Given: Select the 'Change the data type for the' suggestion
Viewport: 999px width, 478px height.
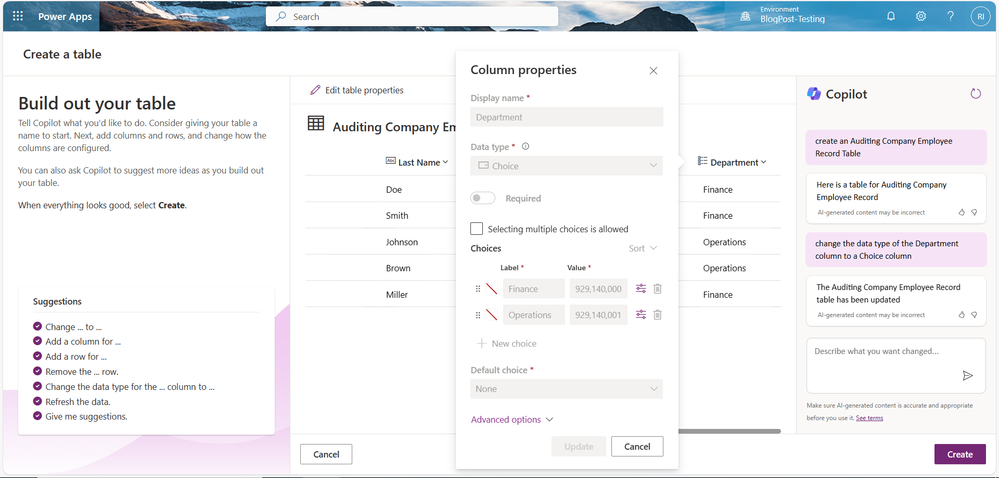Looking at the screenshot, I should pos(124,387).
